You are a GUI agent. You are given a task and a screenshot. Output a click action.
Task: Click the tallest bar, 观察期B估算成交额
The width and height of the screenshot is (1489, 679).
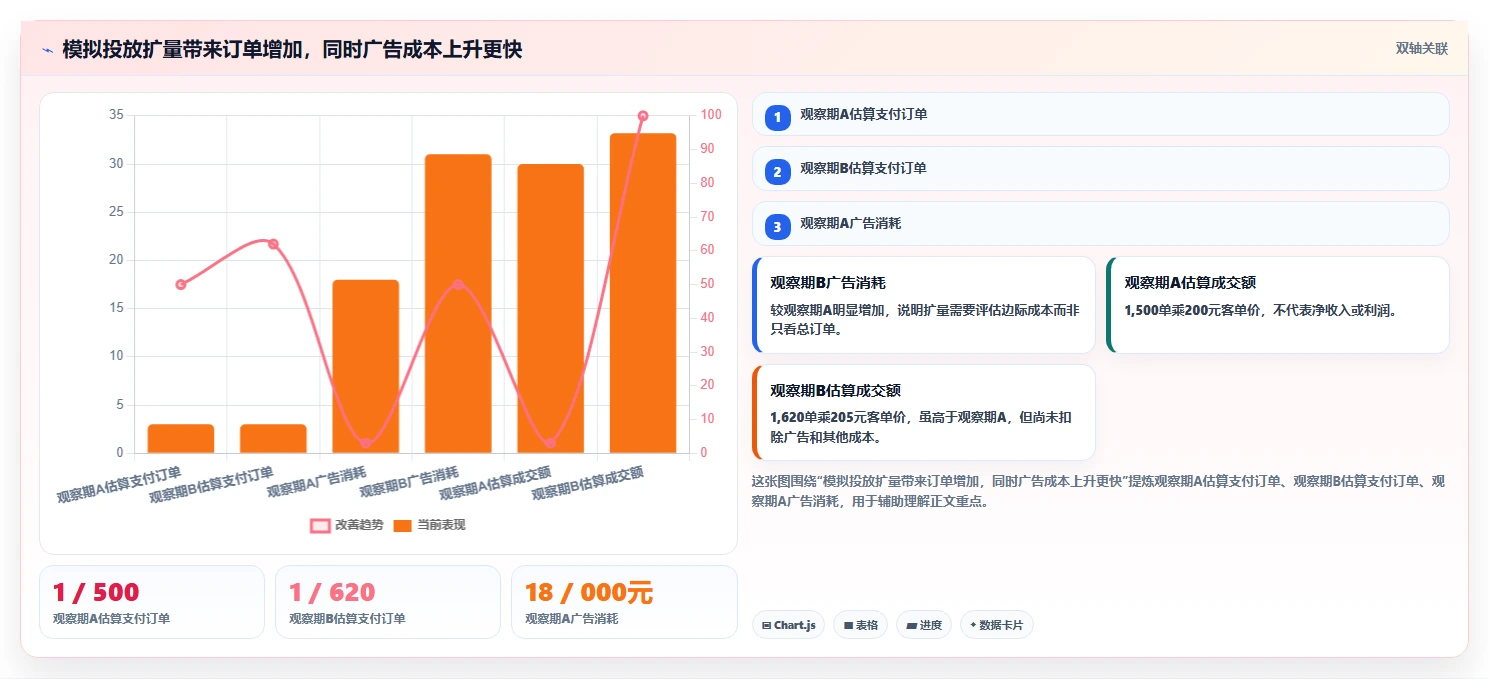tap(643, 293)
